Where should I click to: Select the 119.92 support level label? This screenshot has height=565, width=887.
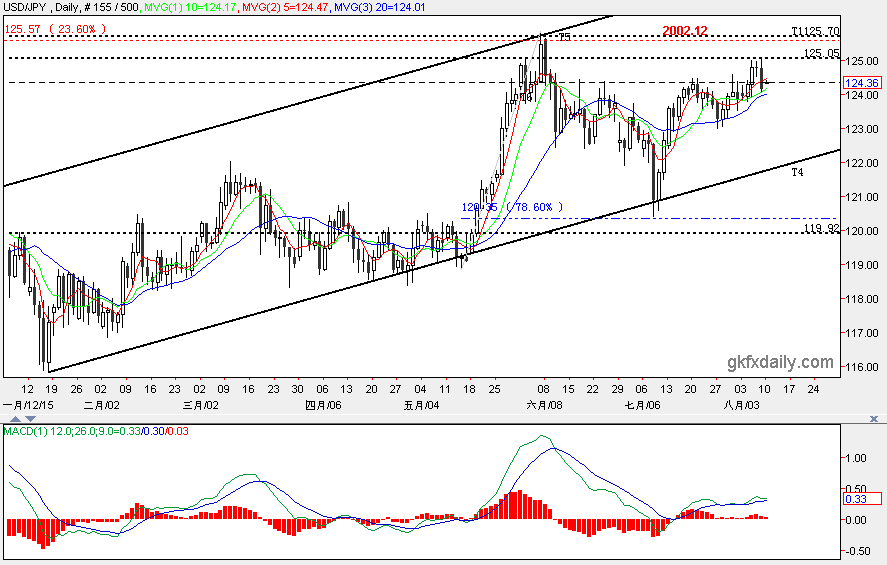coord(821,228)
